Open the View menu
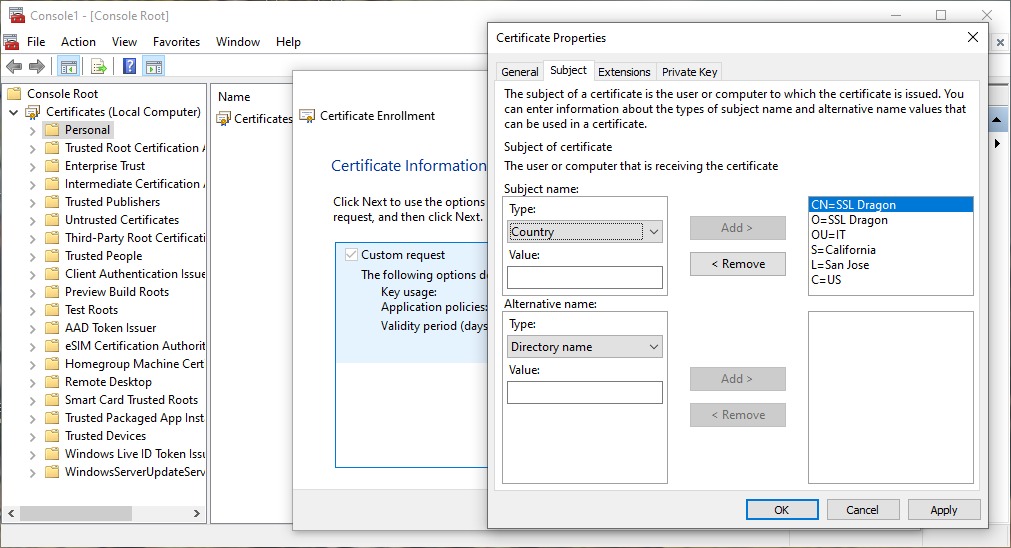 124,42
